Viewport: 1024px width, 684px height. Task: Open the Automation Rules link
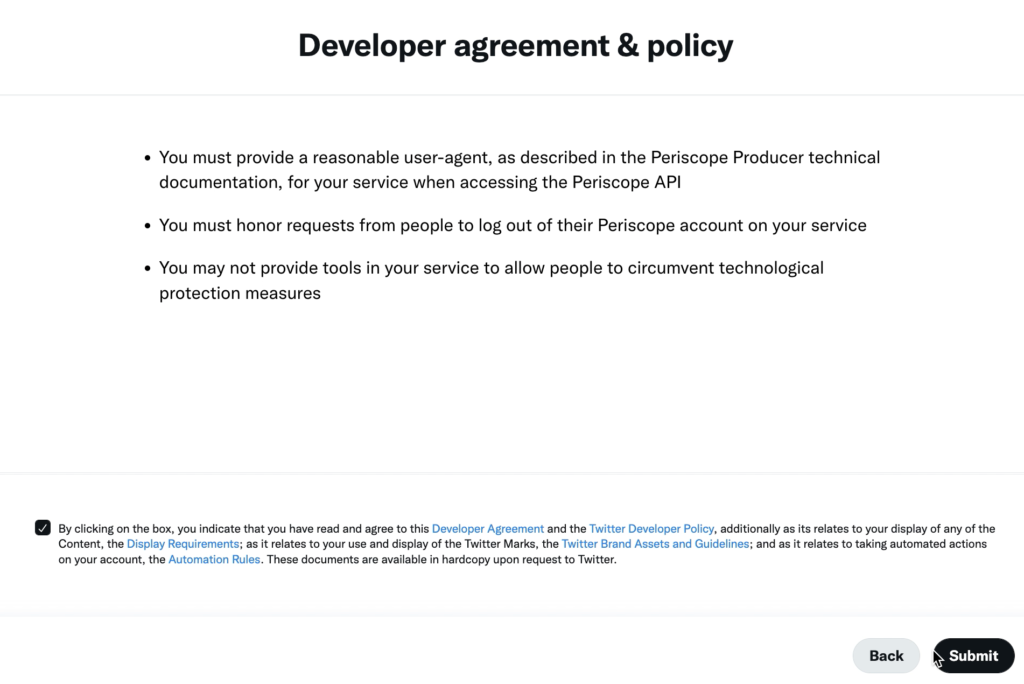(214, 559)
